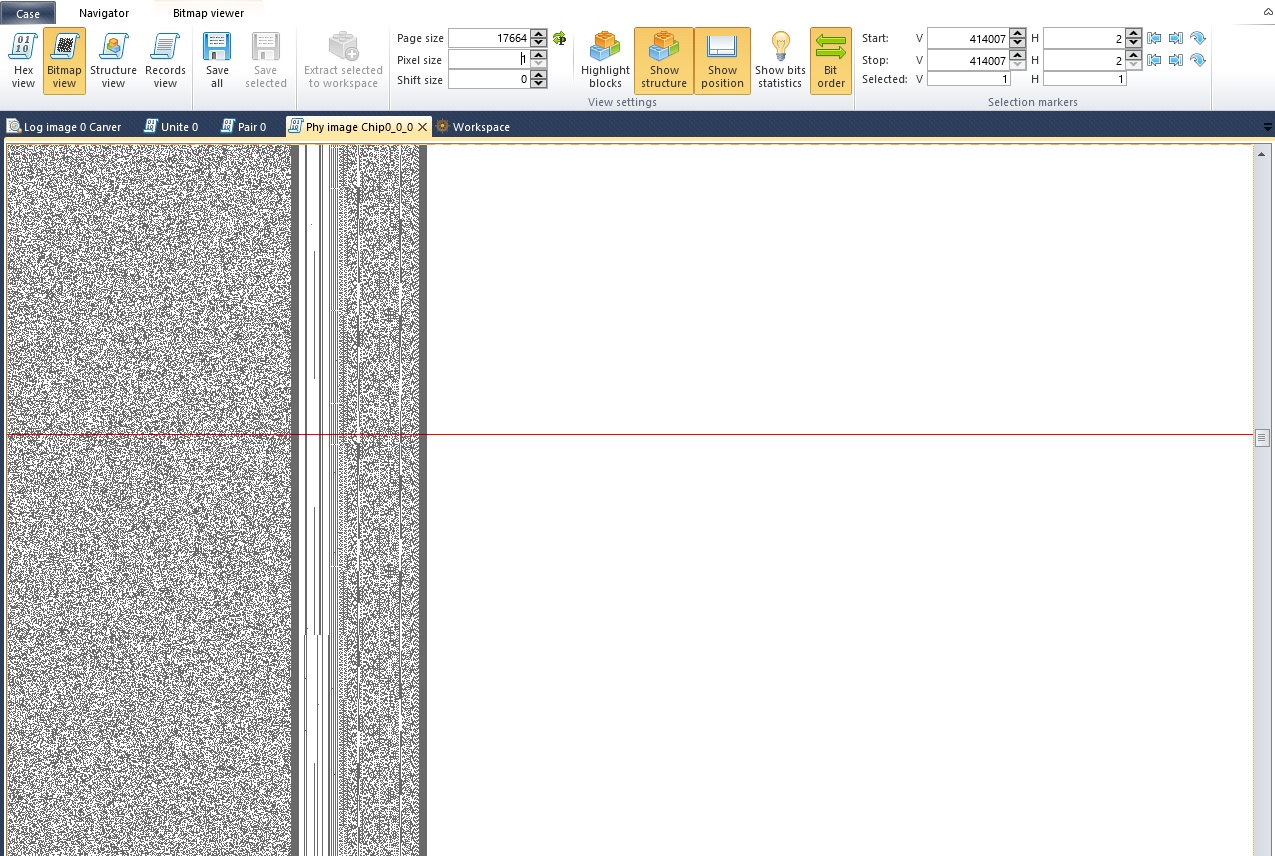1275x856 pixels.
Task: Open Structure view
Action: click(x=113, y=60)
